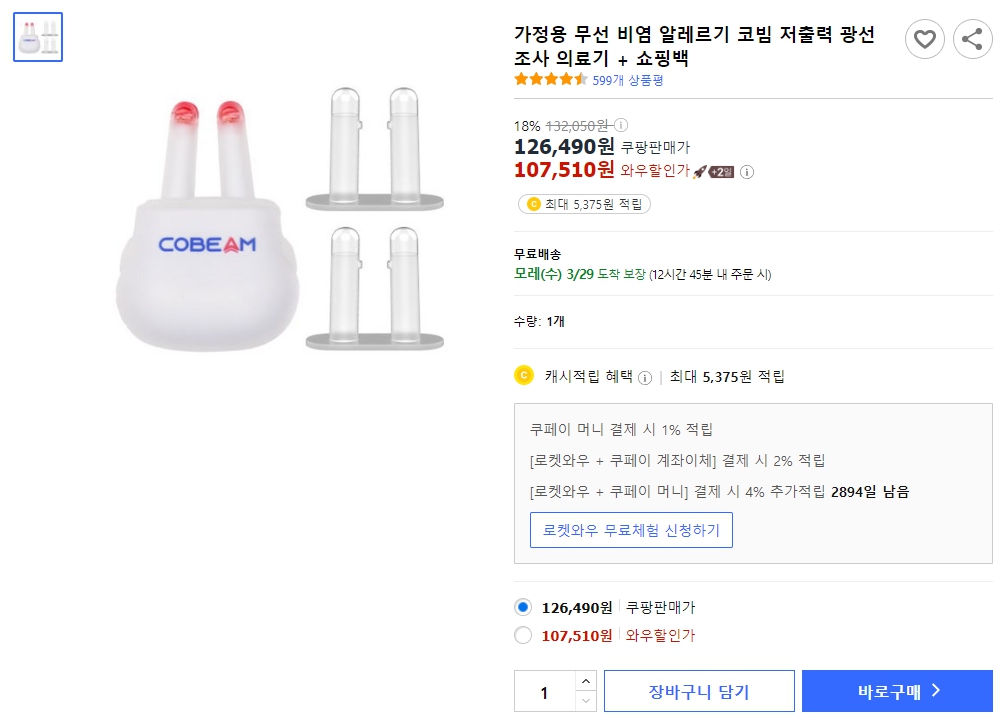Viewport: 1001px width, 719px height.
Task: Select the small product thumbnail at top left
Action: (37, 37)
